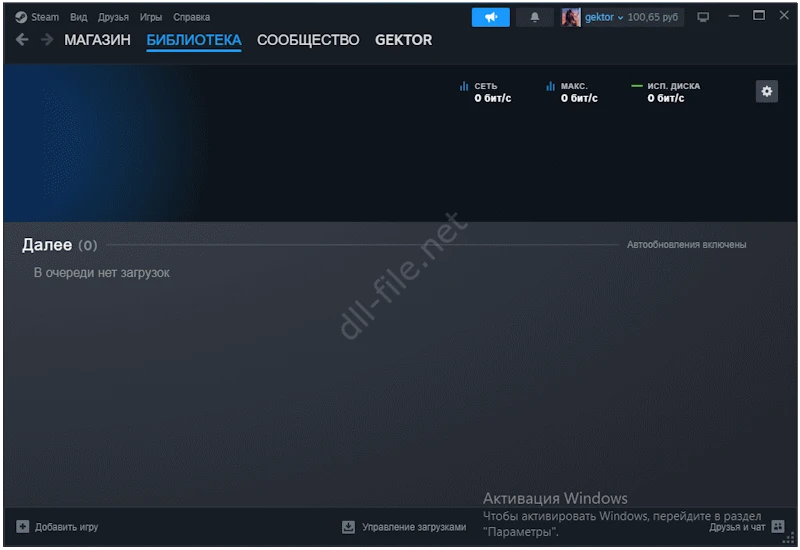Open notifications bell
The height and width of the screenshot is (550, 800).
pos(535,17)
